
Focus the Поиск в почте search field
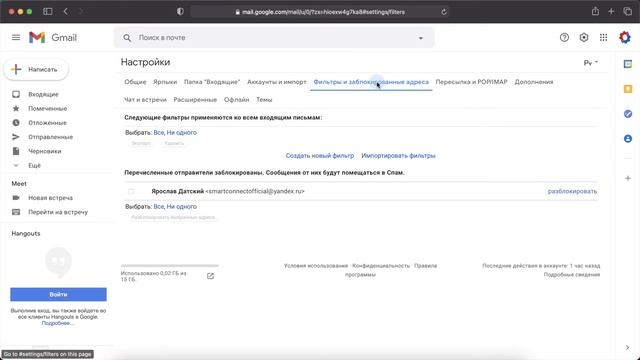(x=273, y=38)
